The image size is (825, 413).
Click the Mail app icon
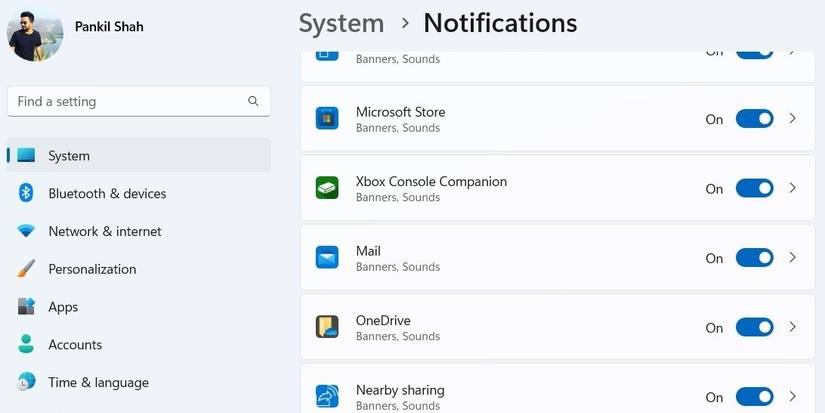tap(327, 258)
